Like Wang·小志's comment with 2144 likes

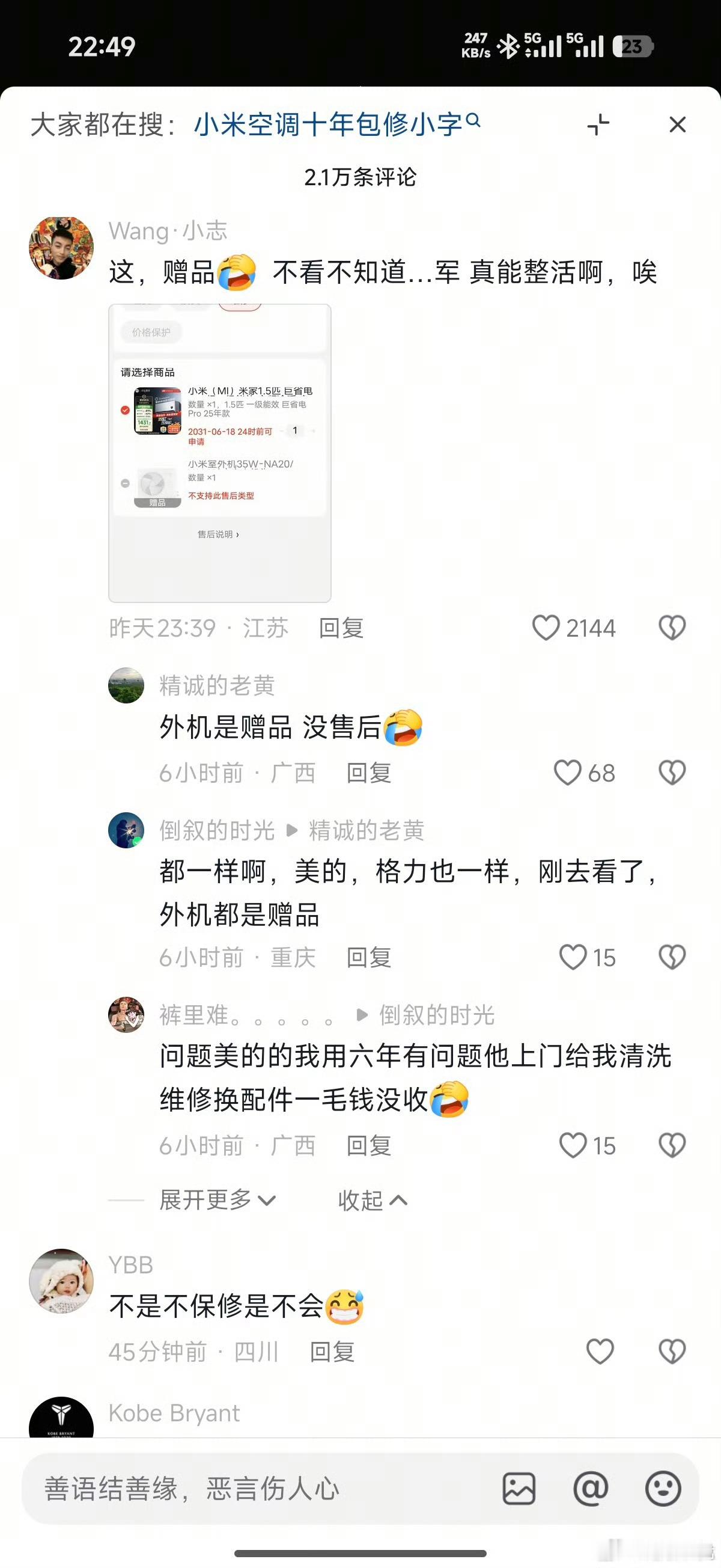546,628
